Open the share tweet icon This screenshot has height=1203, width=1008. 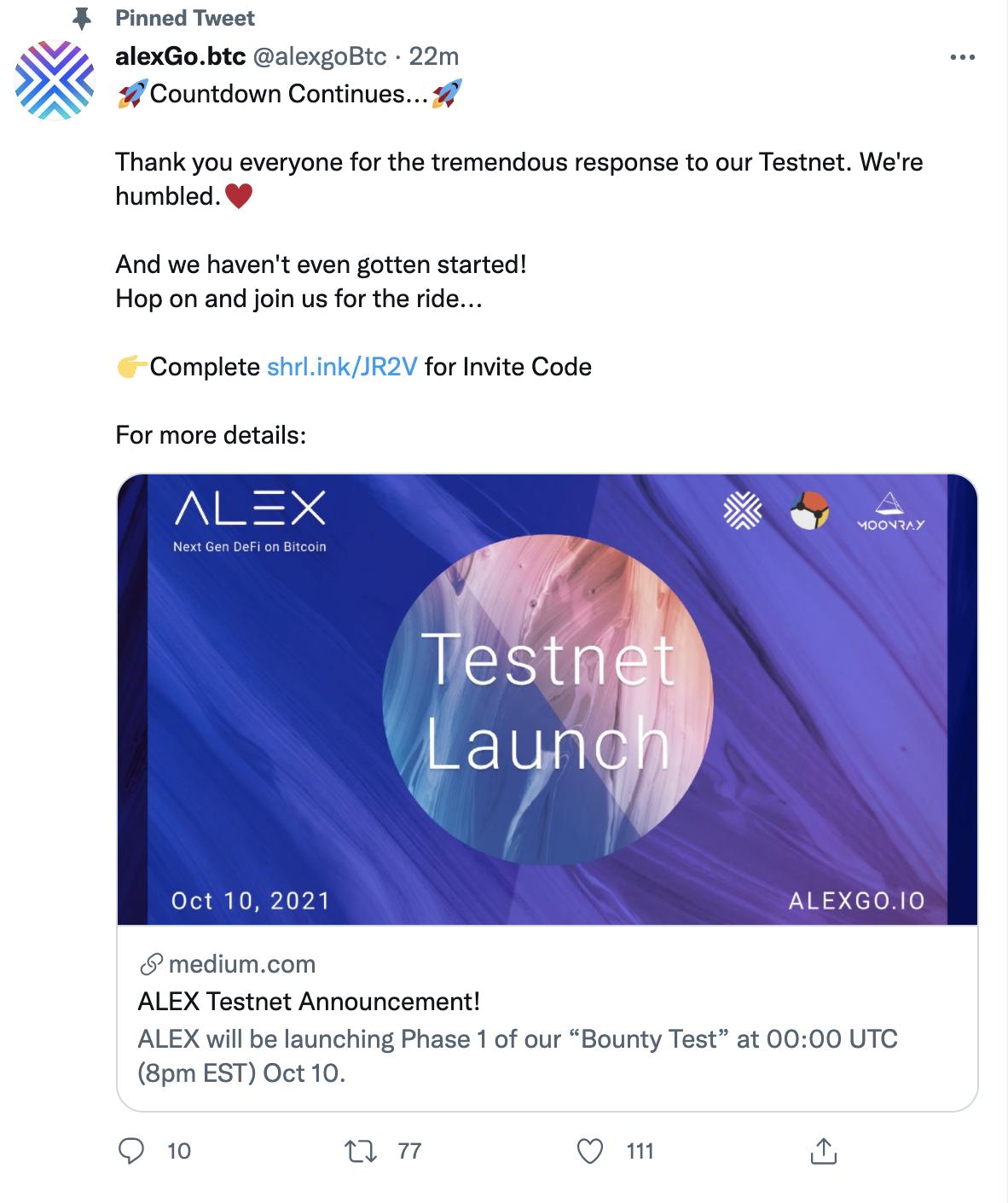(824, 1152)
